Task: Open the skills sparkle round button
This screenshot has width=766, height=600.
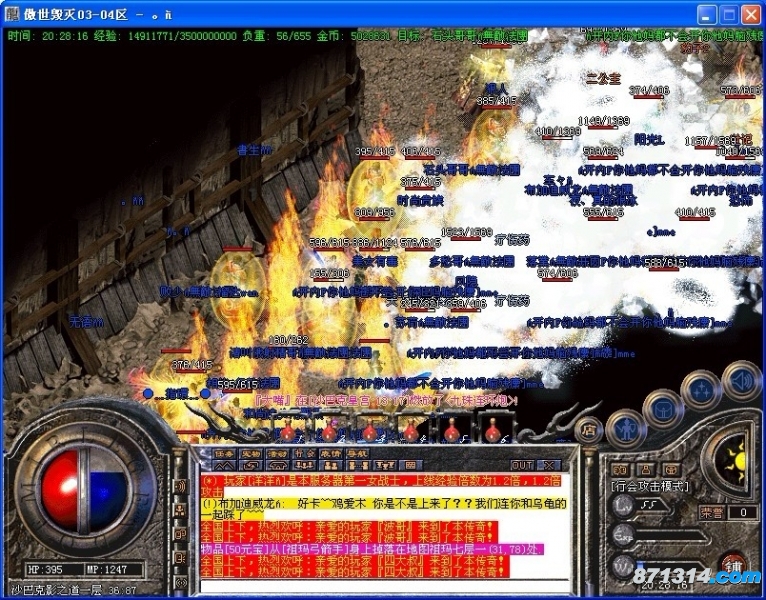Action: [x=702, y=389]
